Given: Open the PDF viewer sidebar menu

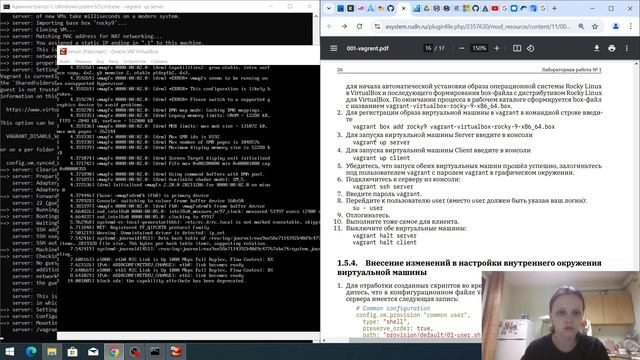Looking at the screenshot, I should coord(333,48).
